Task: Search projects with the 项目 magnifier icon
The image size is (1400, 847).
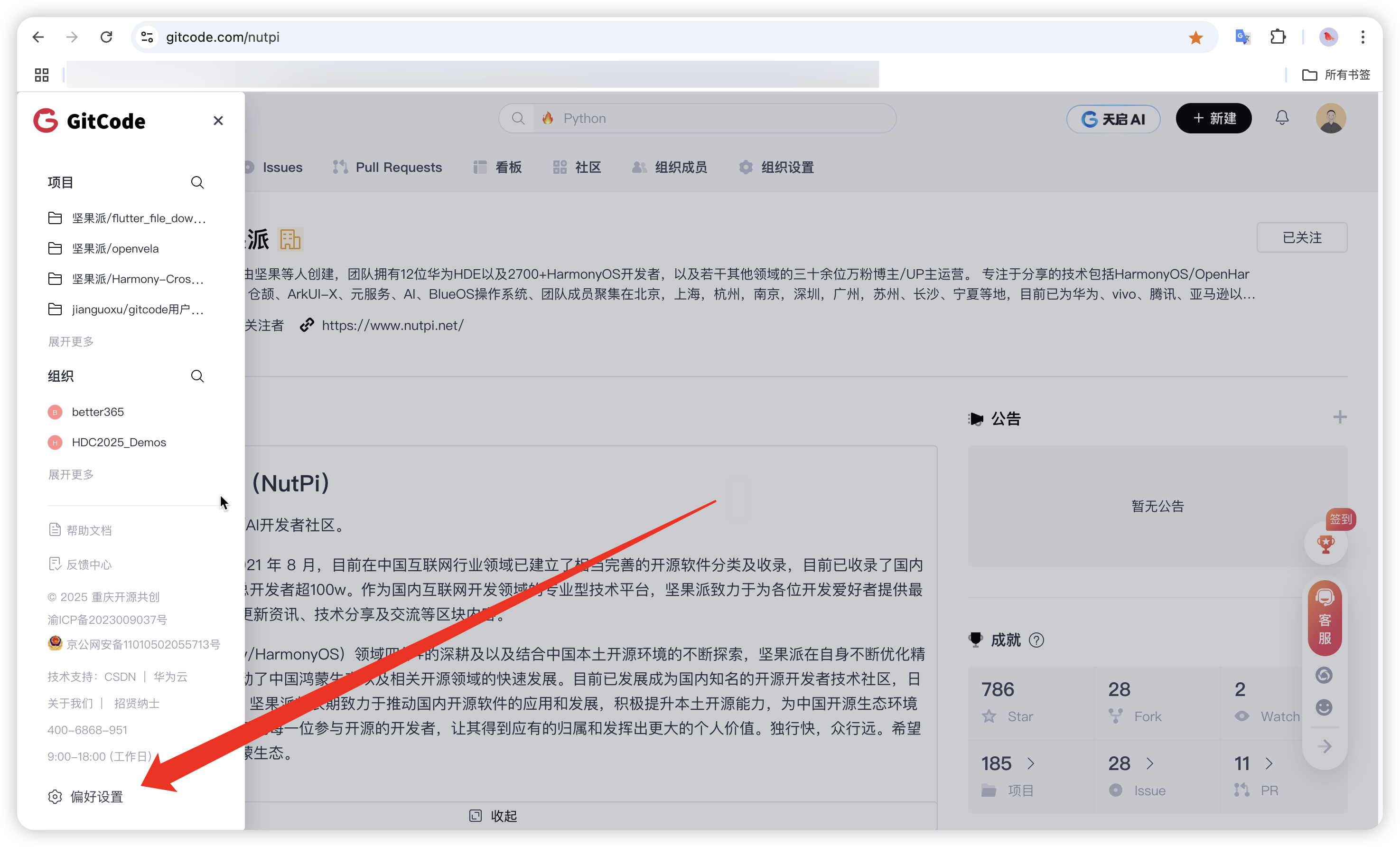Action: point(197,182)
